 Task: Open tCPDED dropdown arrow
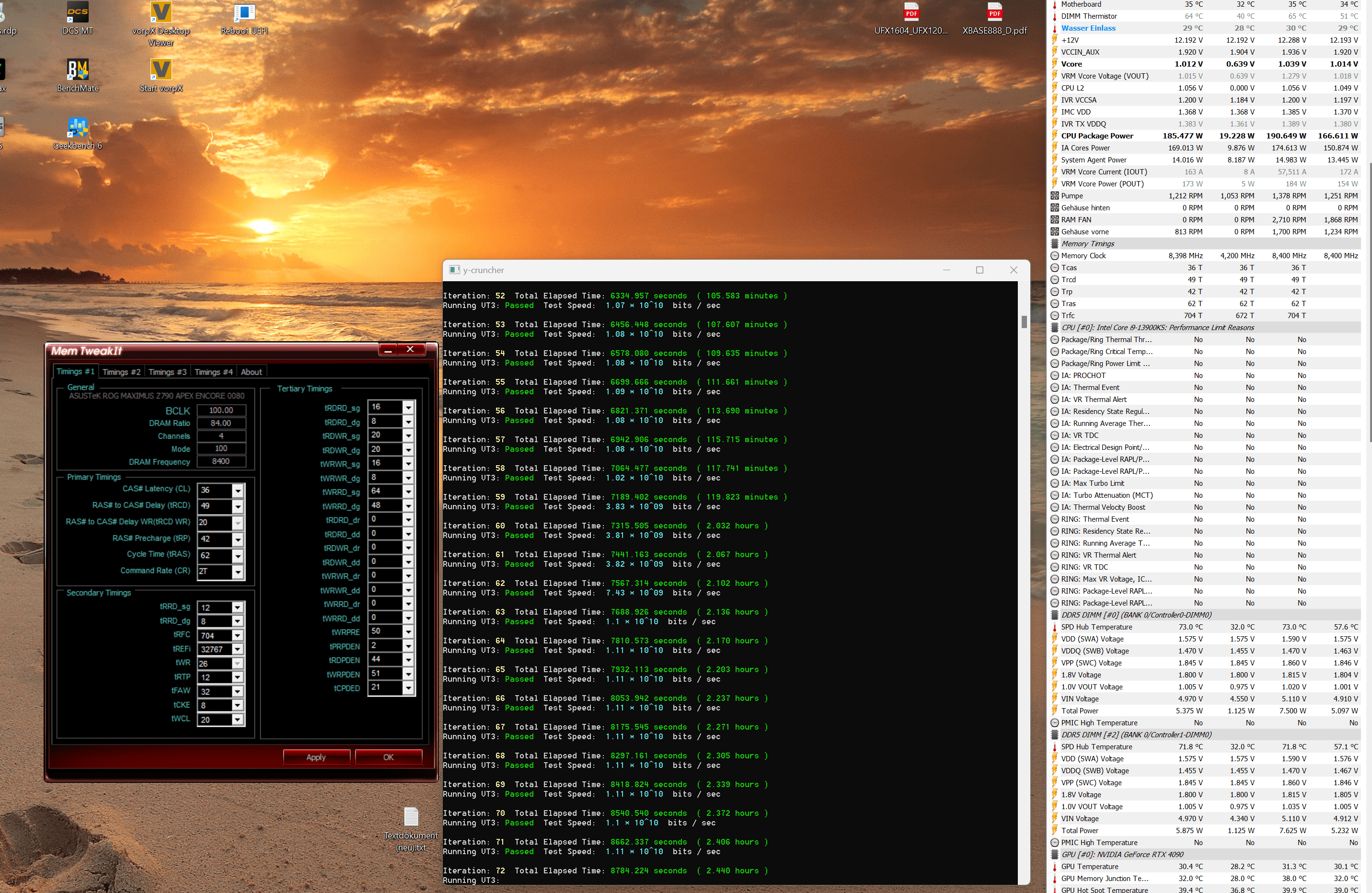(408, 688)
